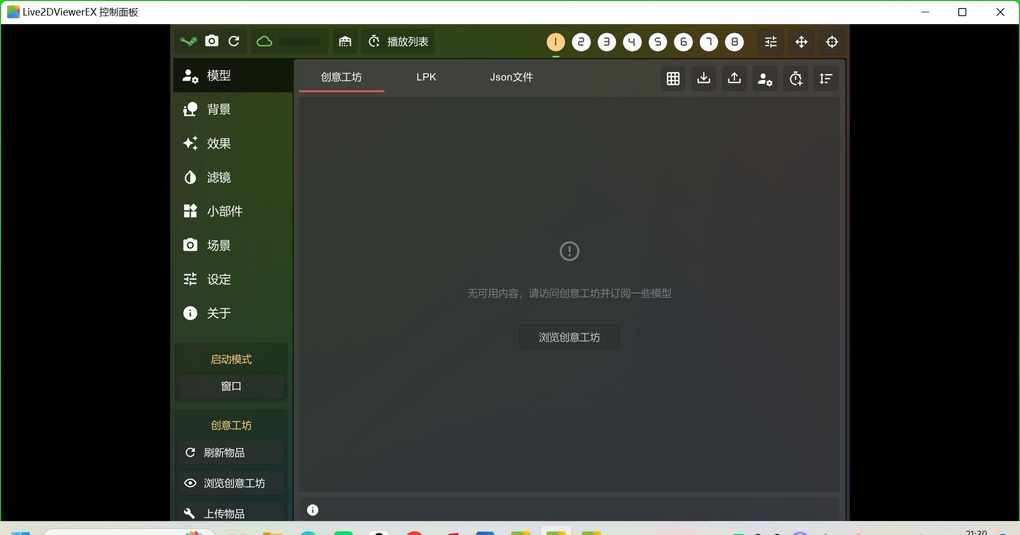Click the crosshair target icon at top right
The image size is (1020, 535).
(x=832, y=42)
